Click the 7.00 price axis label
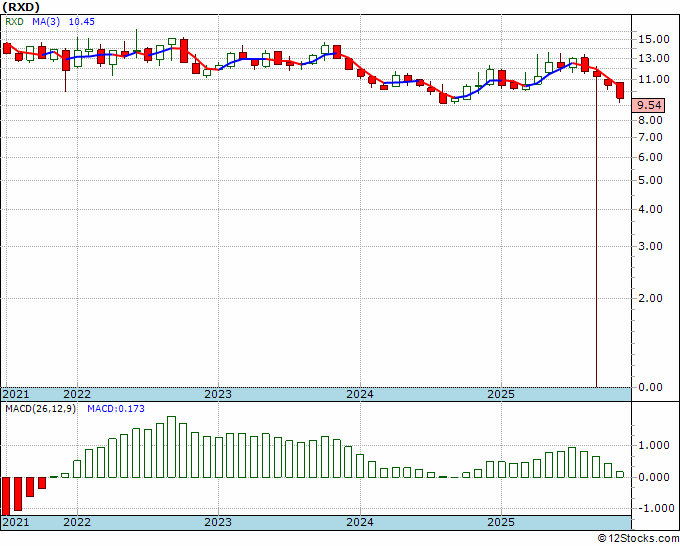 651,137
